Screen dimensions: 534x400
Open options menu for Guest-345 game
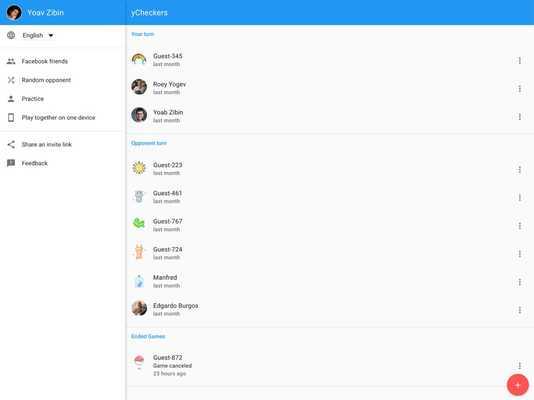point(519,61)
